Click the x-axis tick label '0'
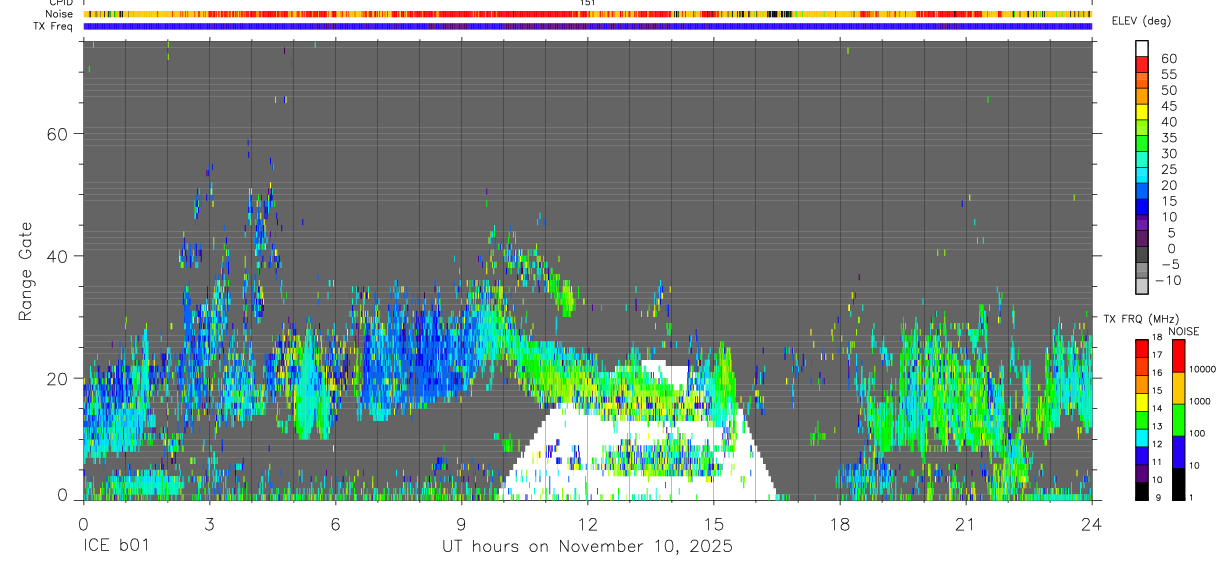This screenshot has height=567, width=1228. [83, 524]
